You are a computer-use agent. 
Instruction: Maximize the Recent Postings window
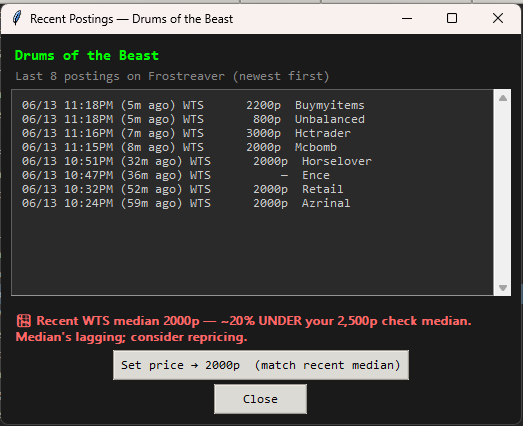click(x=452, y=18)
